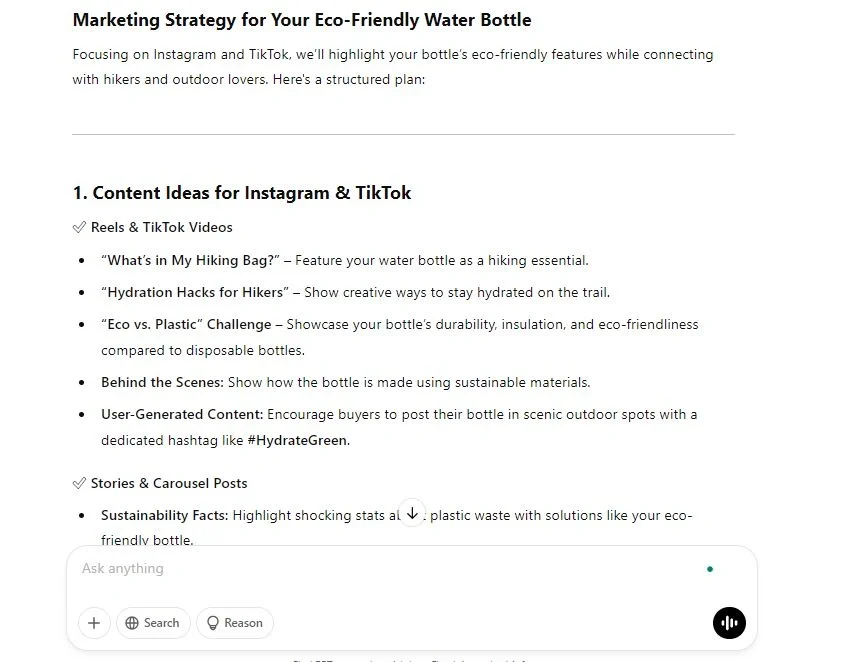The height and width of the screenshot is (662, 860).
Task: Click the plus icon to attach content
Action: (94, 623)
